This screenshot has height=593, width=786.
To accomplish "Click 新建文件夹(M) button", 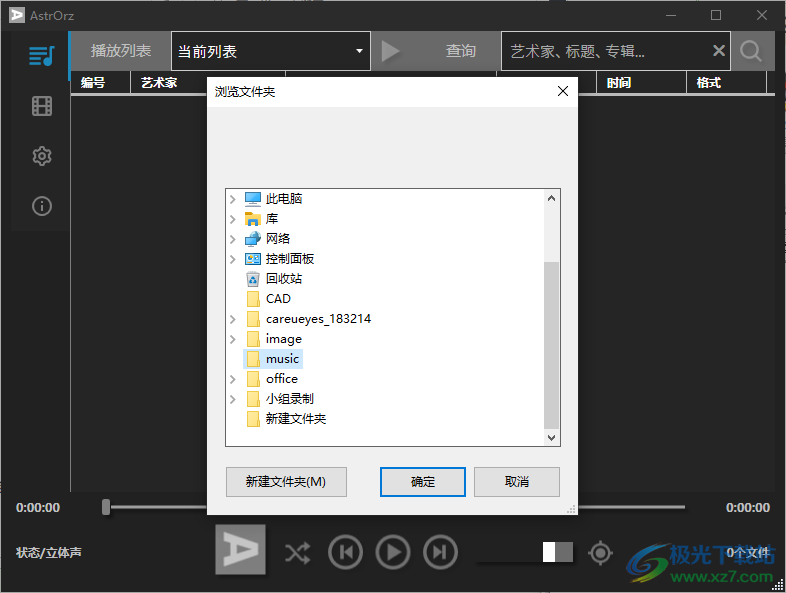I will coord(286,482).
